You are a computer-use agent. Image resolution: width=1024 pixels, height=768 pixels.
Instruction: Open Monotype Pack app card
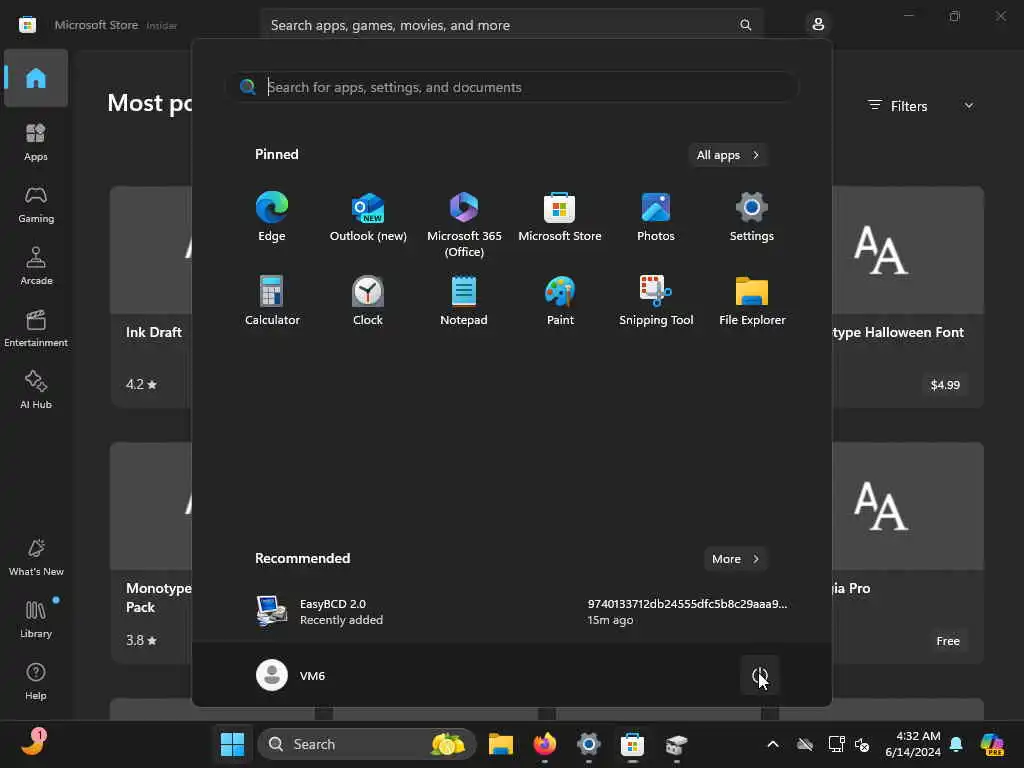[152, 552]
